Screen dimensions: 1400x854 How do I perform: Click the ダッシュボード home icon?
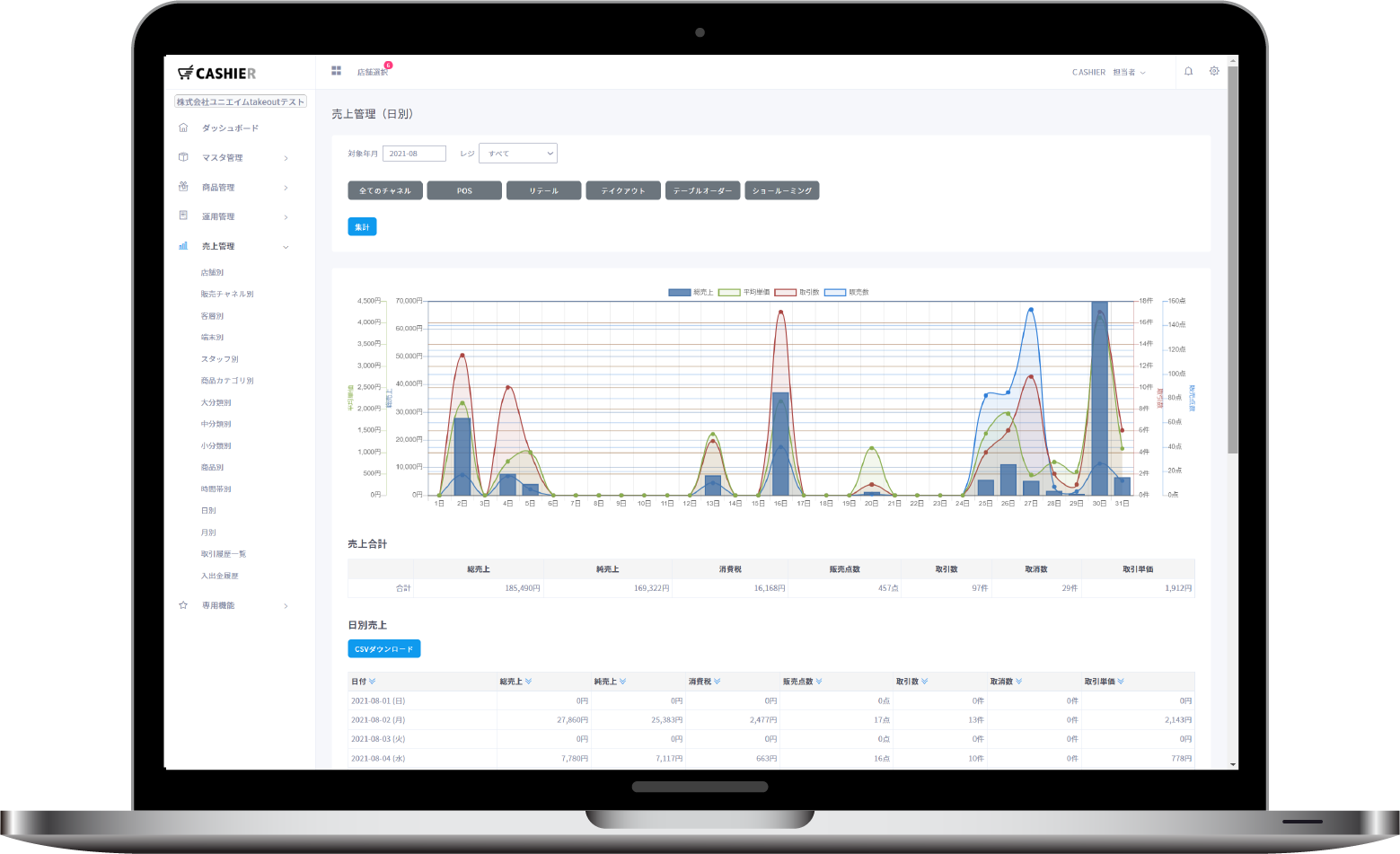[x=183, y=128]
